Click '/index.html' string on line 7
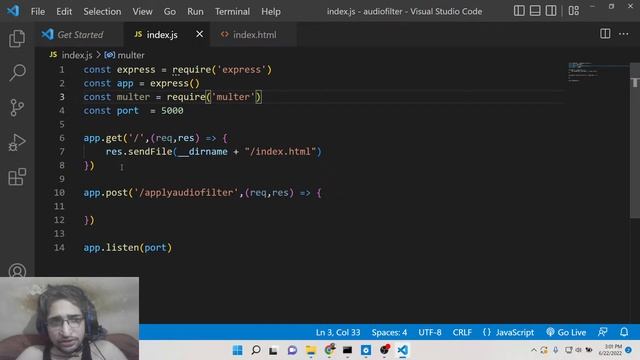The image size is (640, 360). click(x=280, y=151)
